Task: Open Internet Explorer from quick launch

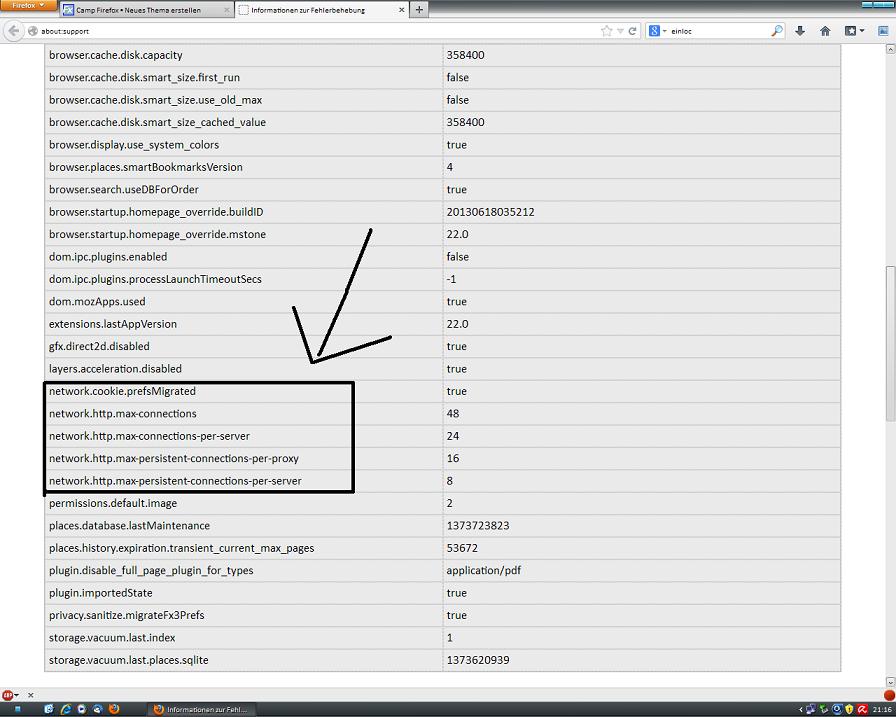Action: pos(66,709)
